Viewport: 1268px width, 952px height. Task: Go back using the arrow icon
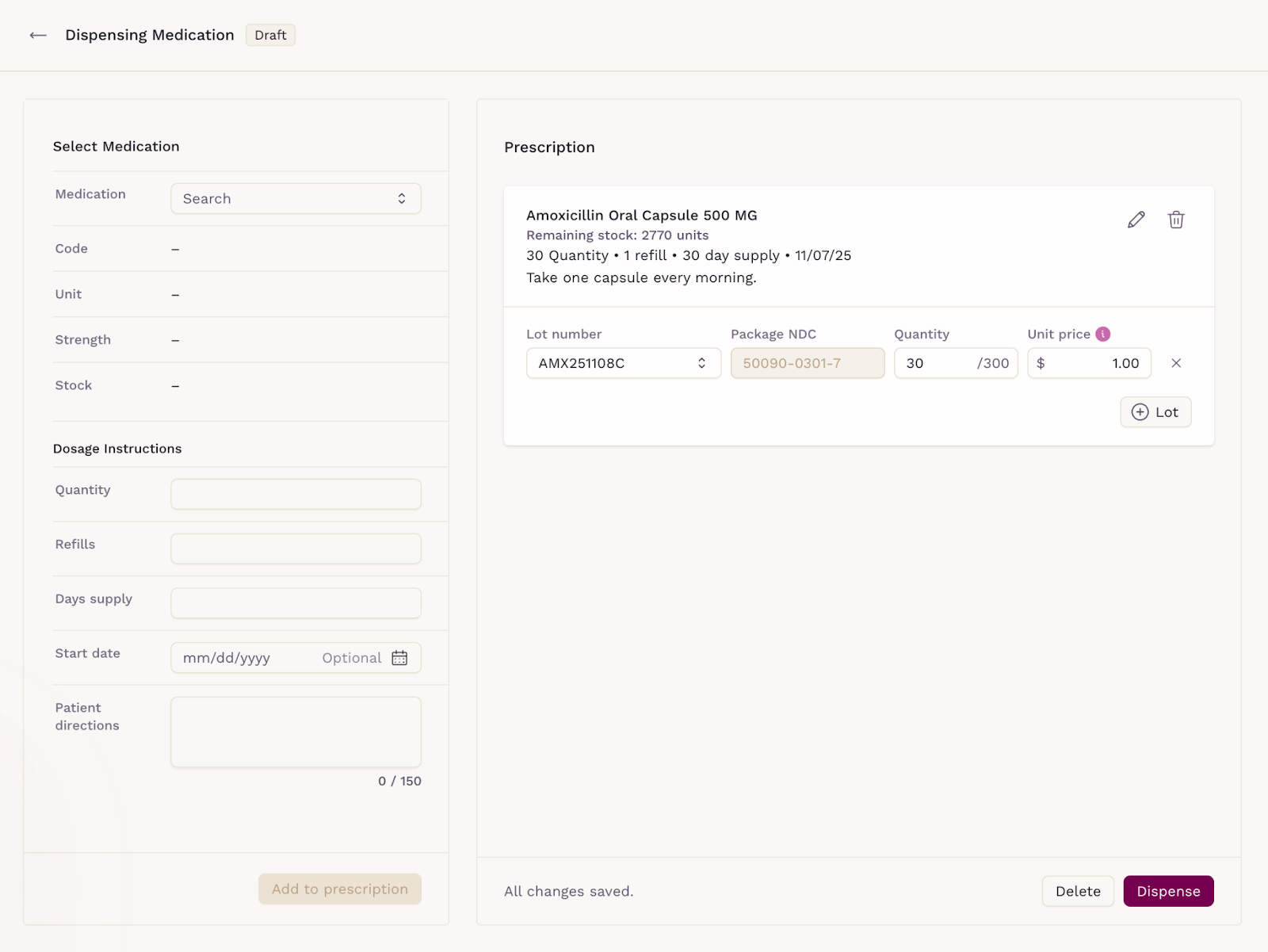pos(38,35)
